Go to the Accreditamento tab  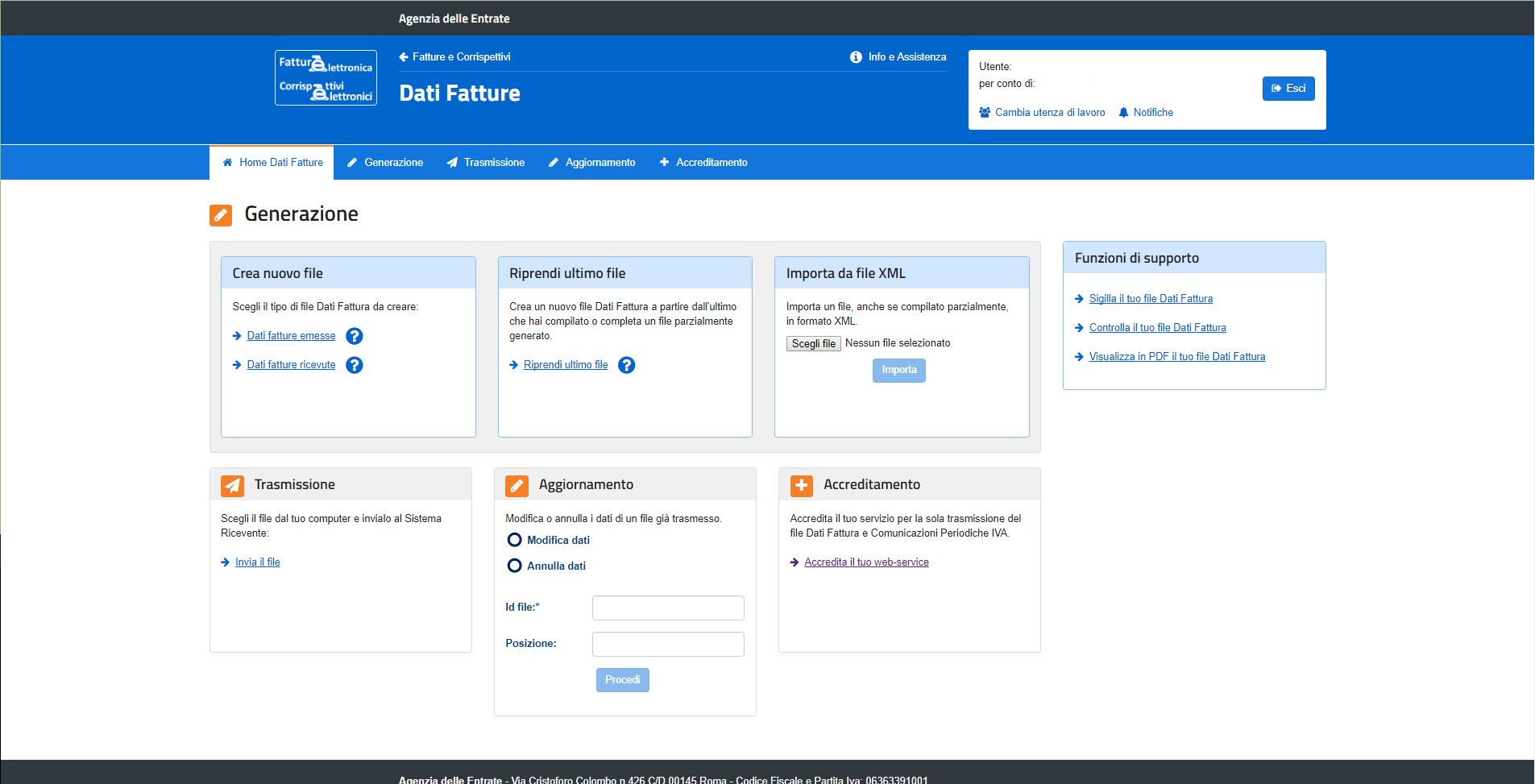703,163
